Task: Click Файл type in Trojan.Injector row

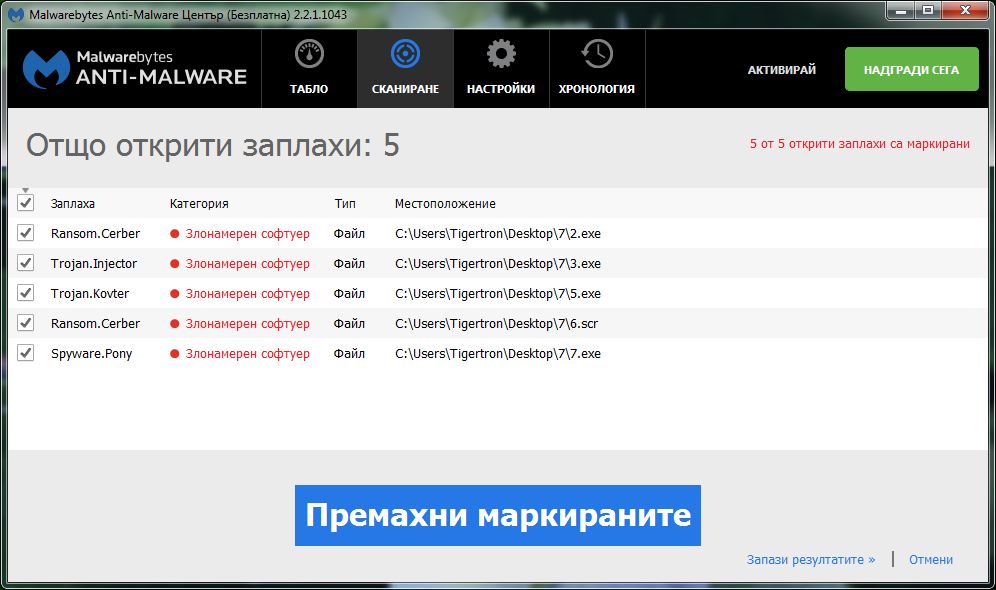Action: click(349, 264)
